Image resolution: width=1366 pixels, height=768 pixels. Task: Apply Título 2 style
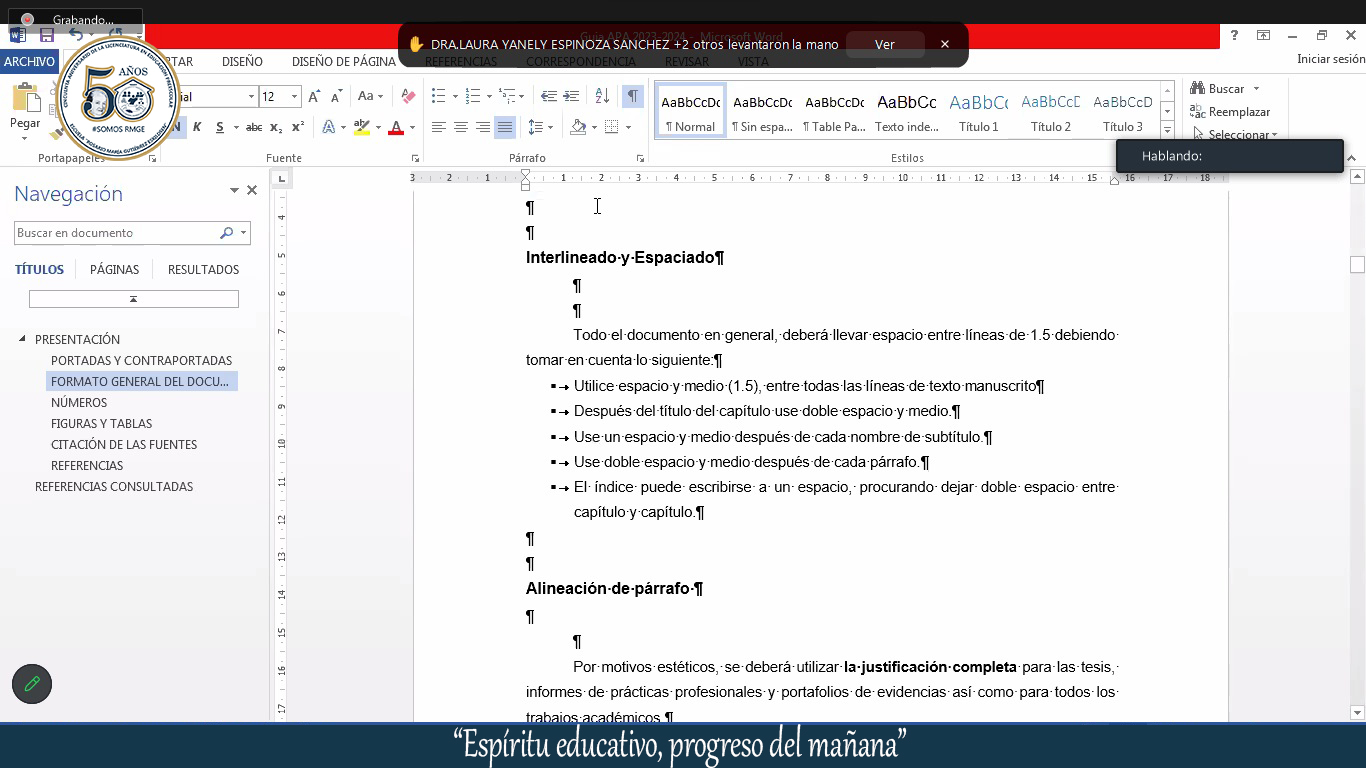coord(1051,111)
